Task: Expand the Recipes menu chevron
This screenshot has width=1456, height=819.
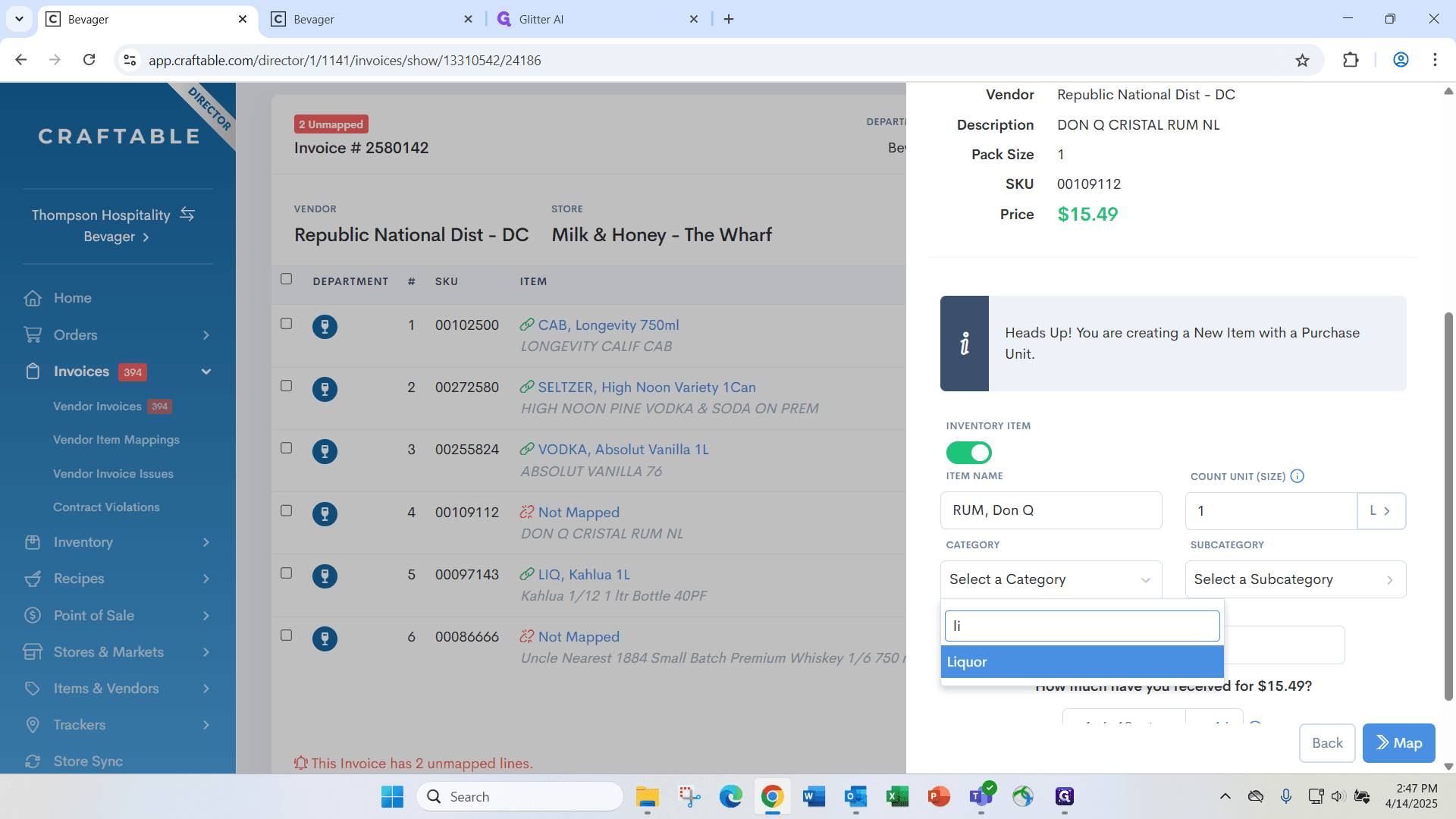Action: click(x=206, y=579)
